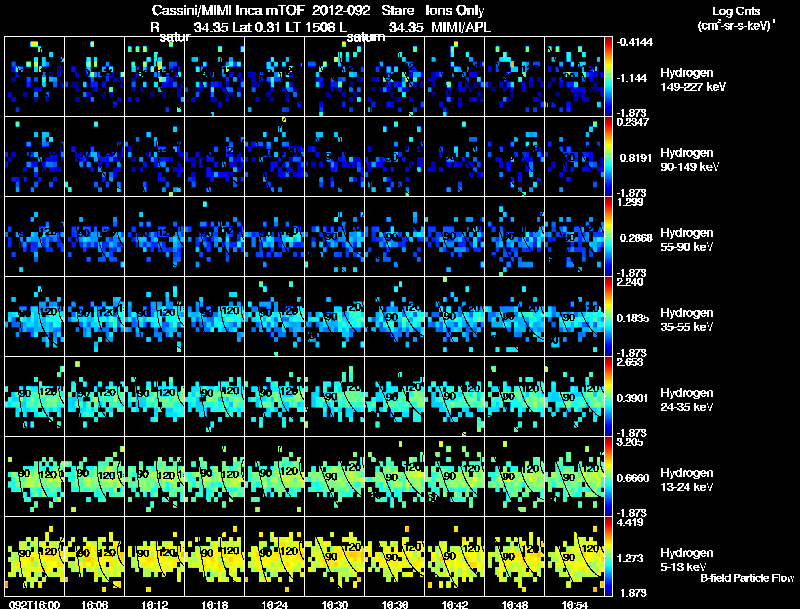This screenshot has width=800, height=609.
Task: Select the 16:24 panel in 24-35 keV row
Action: point(274,396)
